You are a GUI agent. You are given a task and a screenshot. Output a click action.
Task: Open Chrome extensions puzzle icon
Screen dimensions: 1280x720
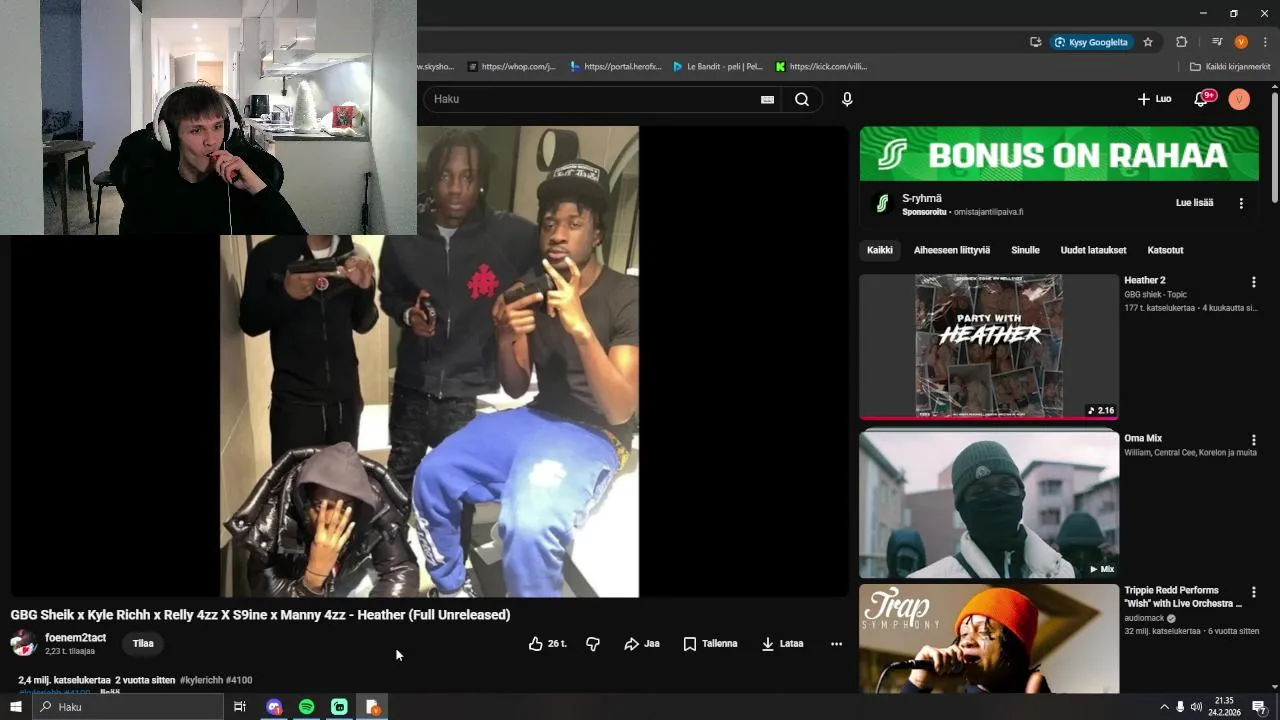click(x=1181, y=42)
